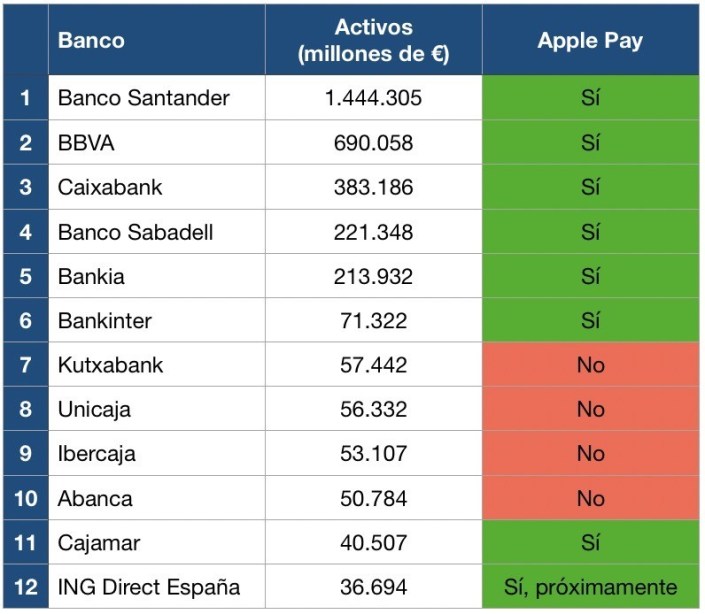Click the red No cell for Kutxabank

click(x=590, y=365)
